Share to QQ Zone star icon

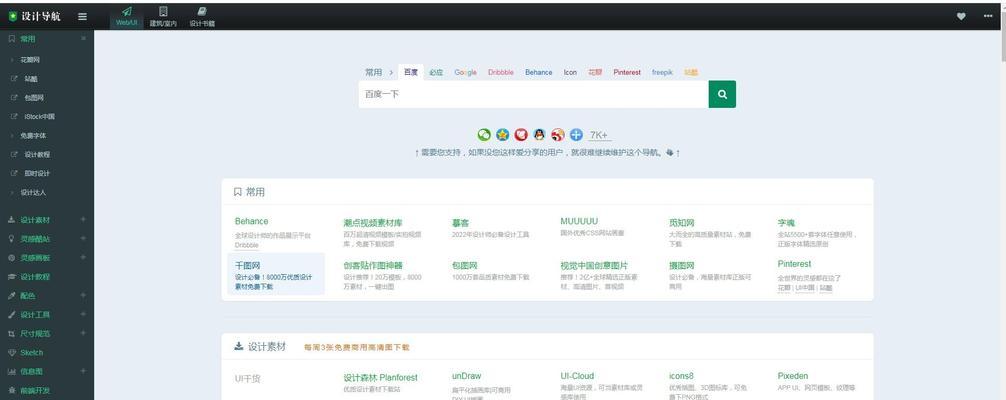502,134
